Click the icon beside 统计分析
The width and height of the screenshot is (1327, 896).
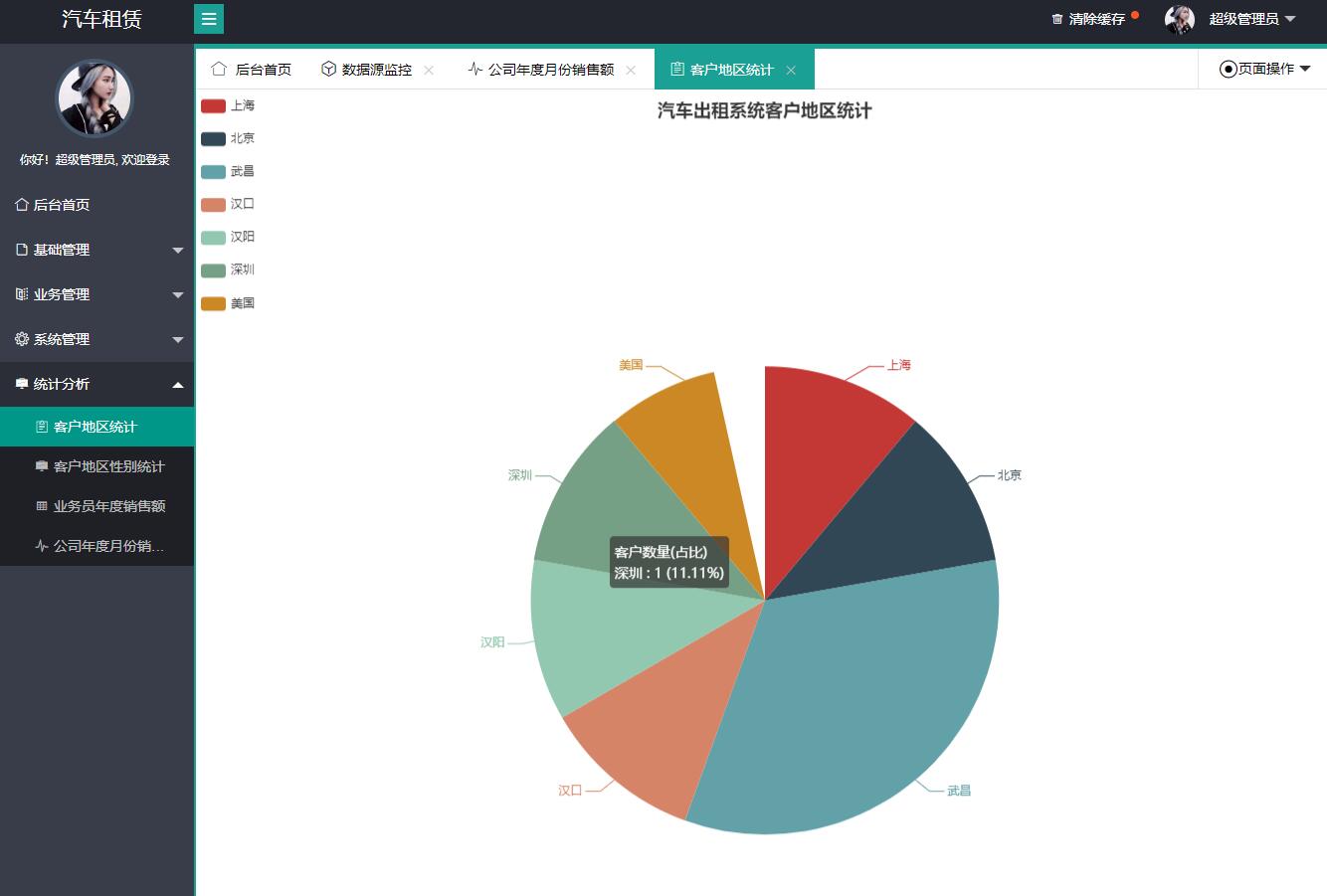click(x=22, y=384)
